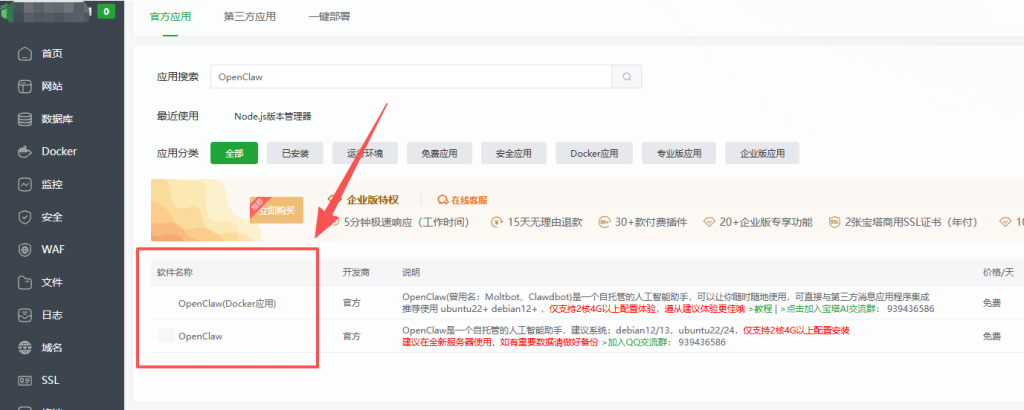1024x410 pixels.
Task: Switch to the 第三方应用 tab
Action: click(249, 17)
